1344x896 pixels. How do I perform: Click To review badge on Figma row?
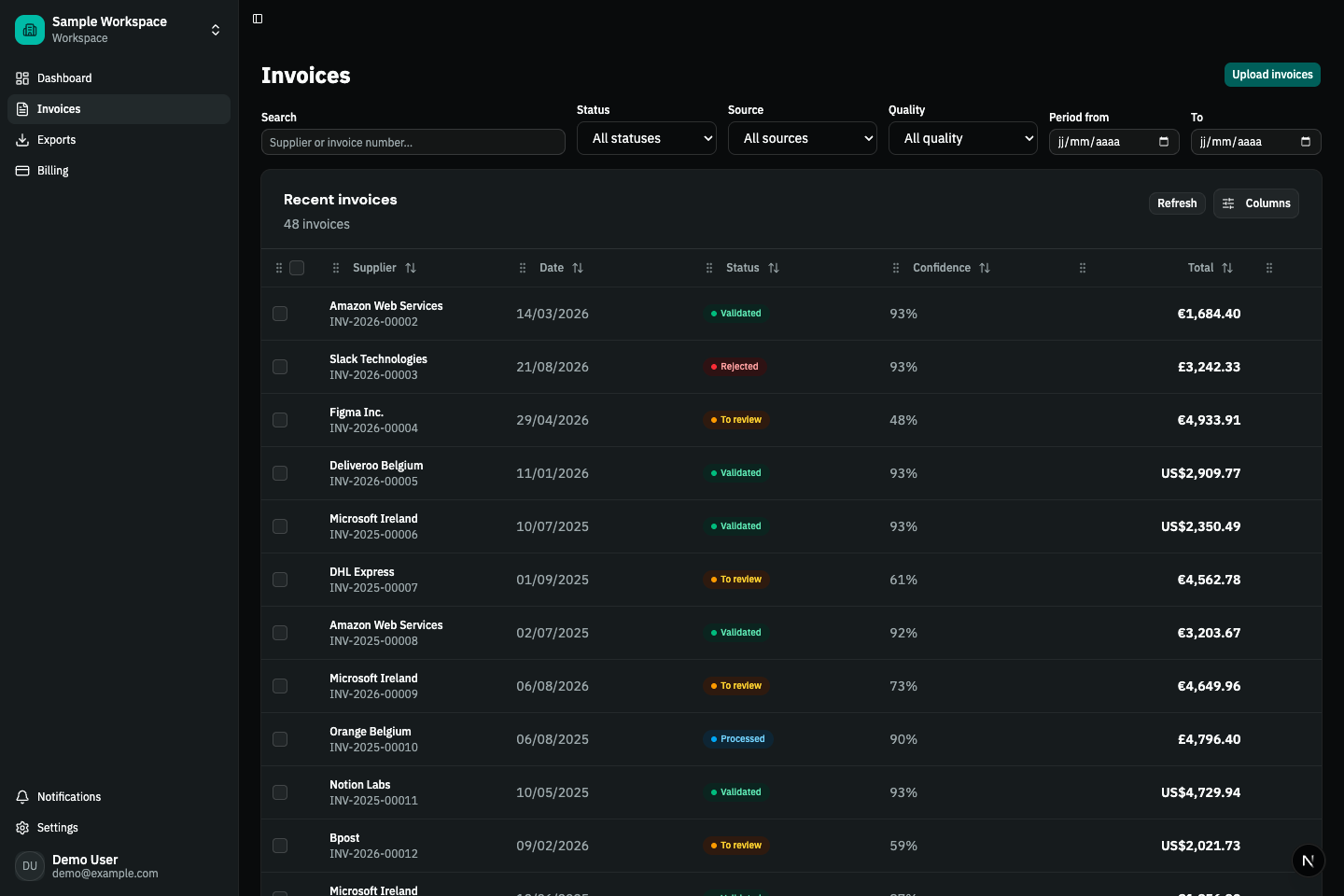coord(735,420)
